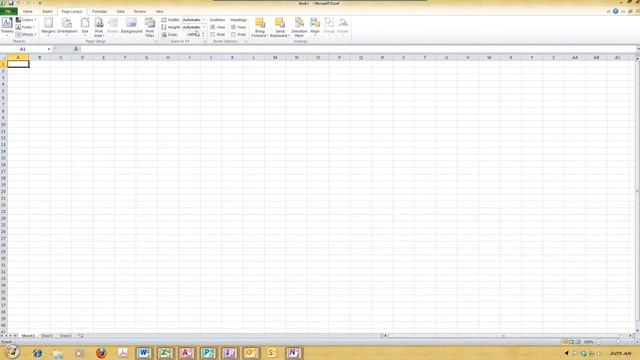Viewport: 640px width, 360px height.
Task: Show hidden system tray icons arrow
Action: (x=567, y=353)
